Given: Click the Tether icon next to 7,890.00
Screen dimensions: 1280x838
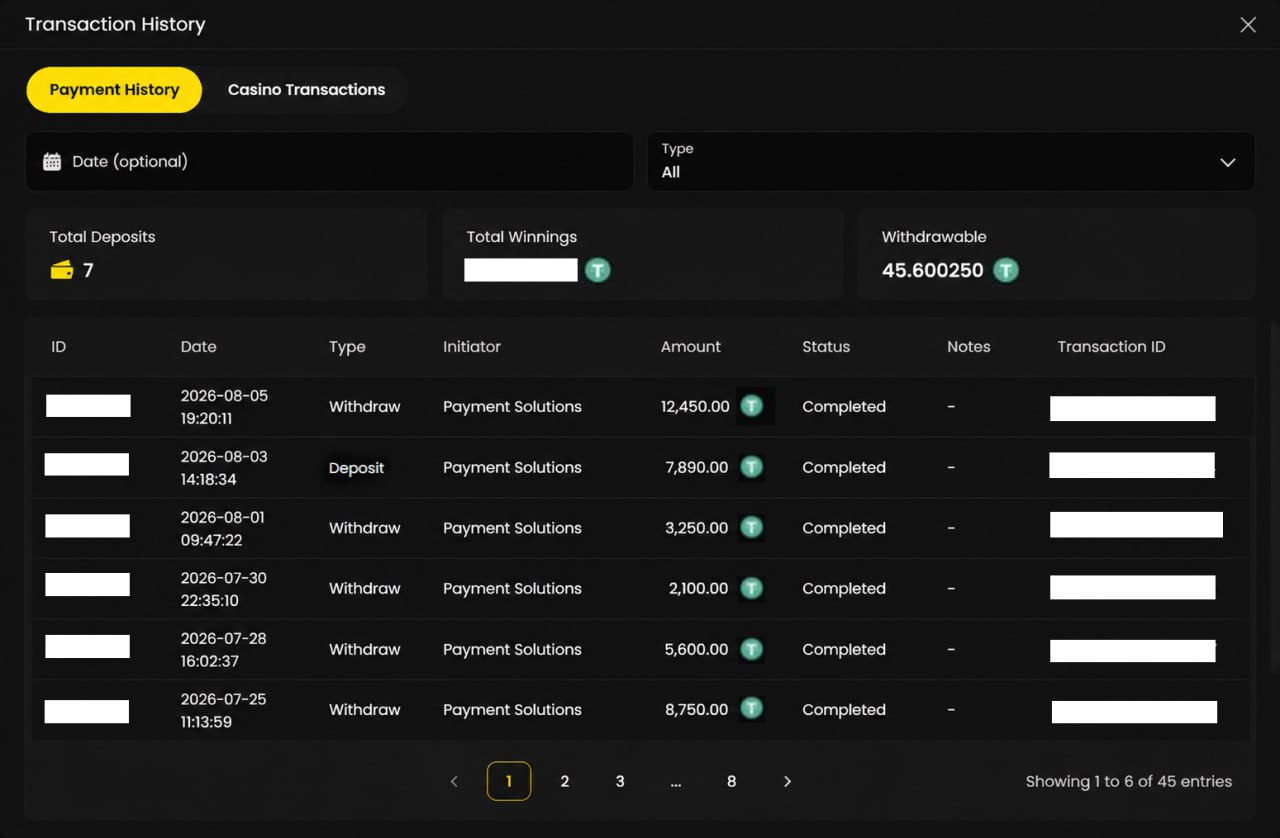Looking at the screenshot, I should [751, 467].
